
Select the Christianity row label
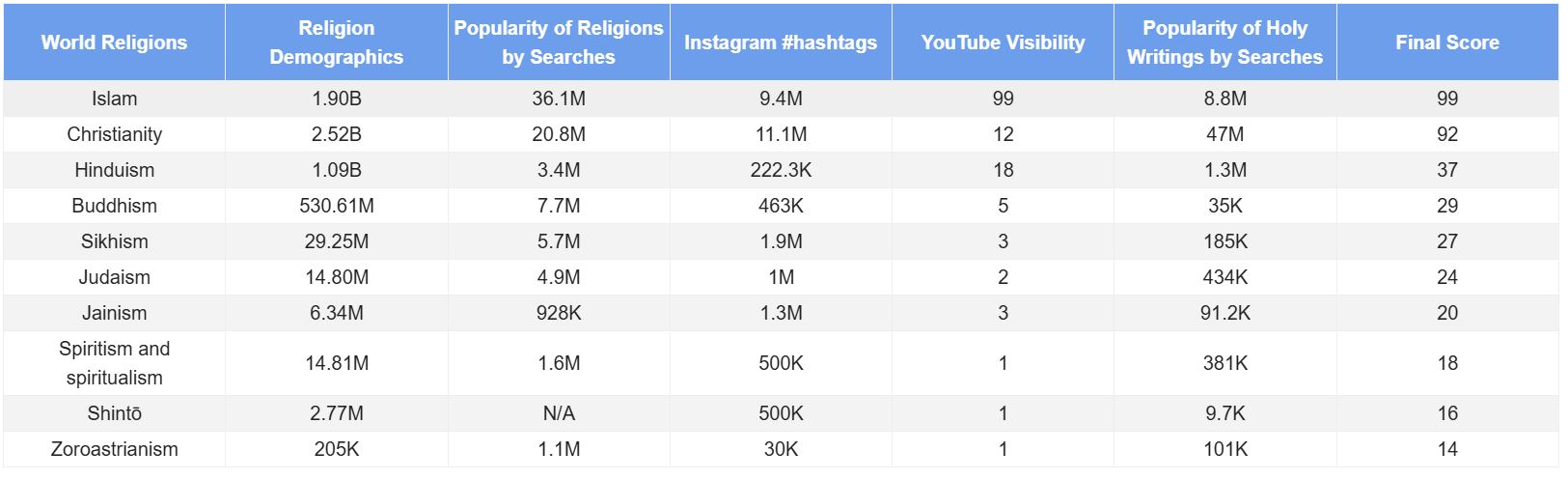point(114,134)
